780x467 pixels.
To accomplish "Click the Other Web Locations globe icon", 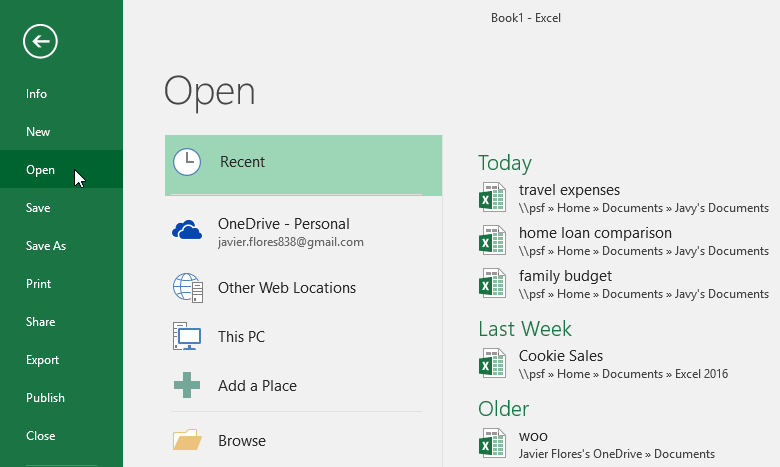I will tap(187, 288).
